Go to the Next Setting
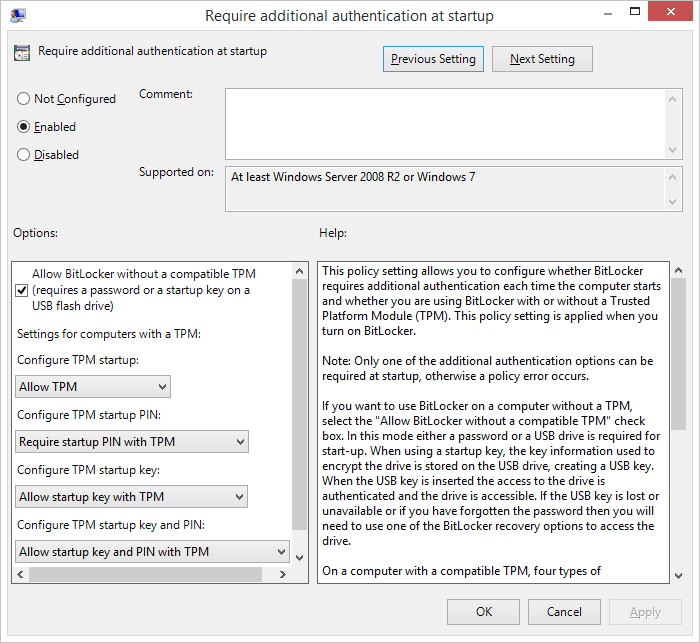 tap(542, 59)
